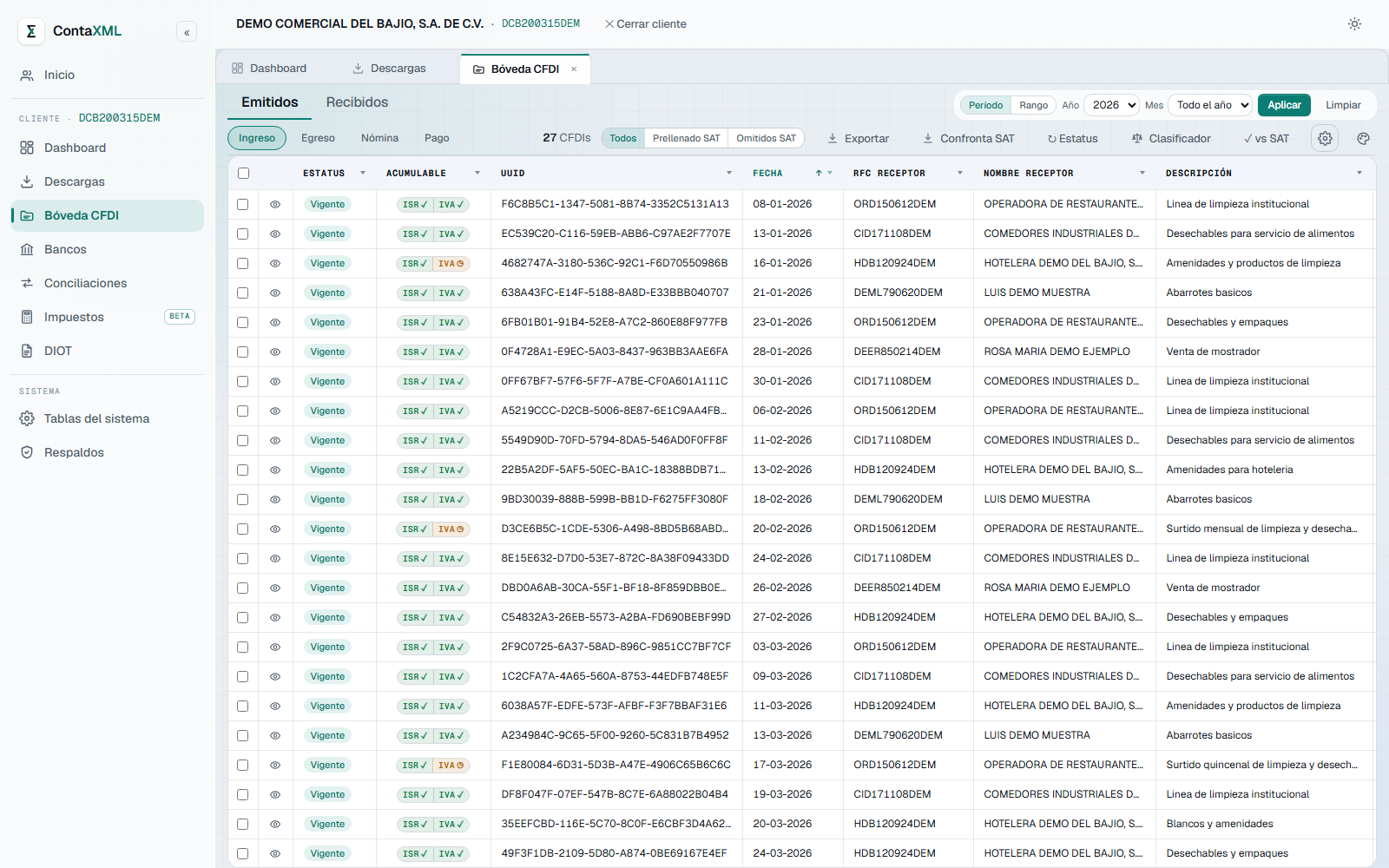Select Periodo date mode
Screen dimensions: 1389x868
[985, 105]
